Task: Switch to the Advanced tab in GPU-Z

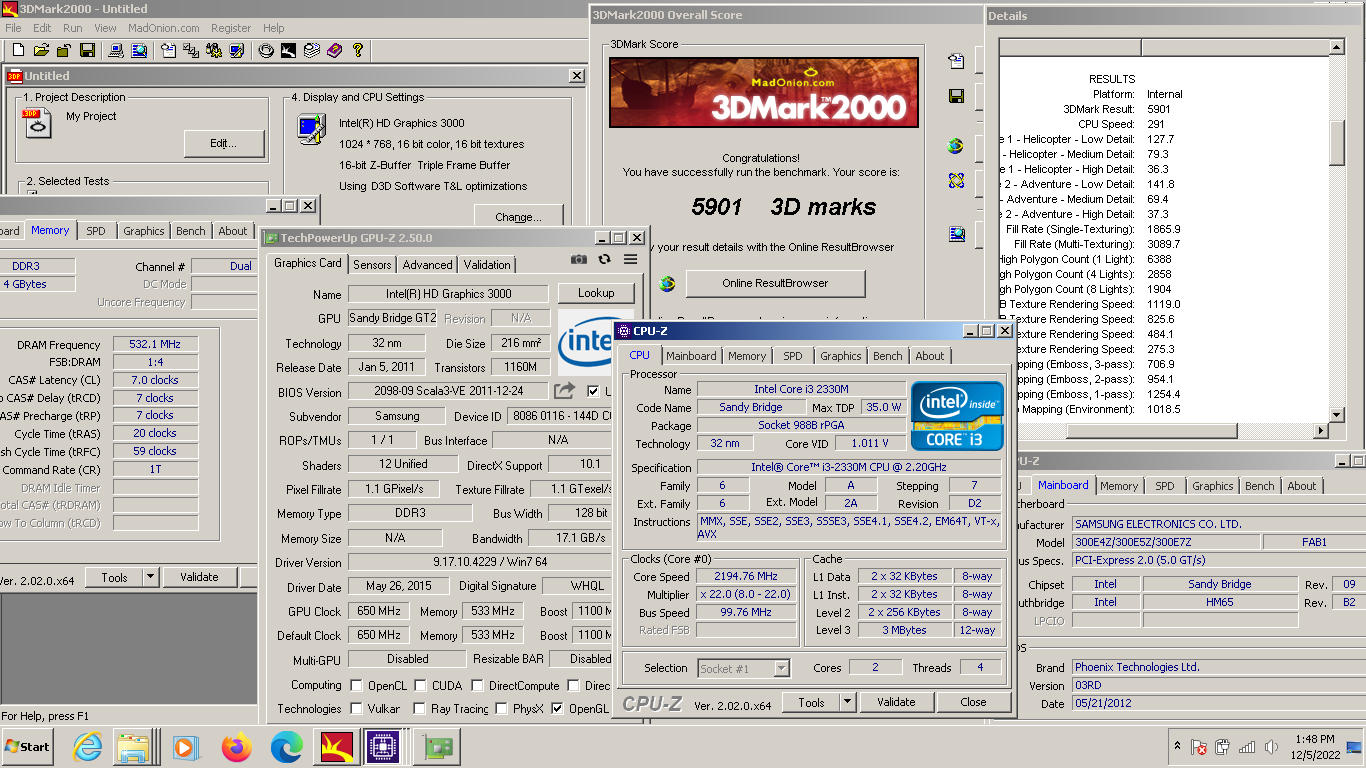Action: 428,265
